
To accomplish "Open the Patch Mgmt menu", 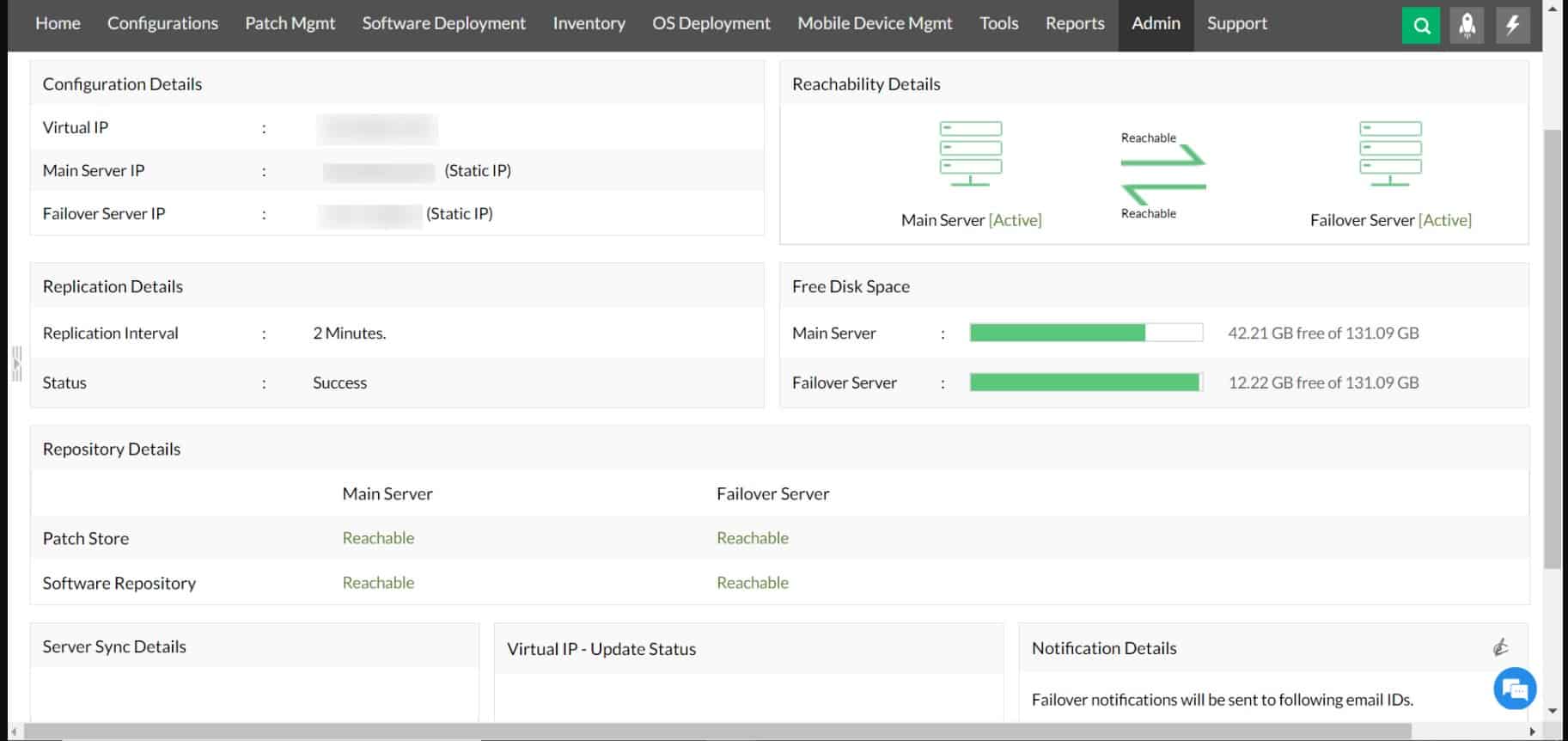I will coord(290,23).
